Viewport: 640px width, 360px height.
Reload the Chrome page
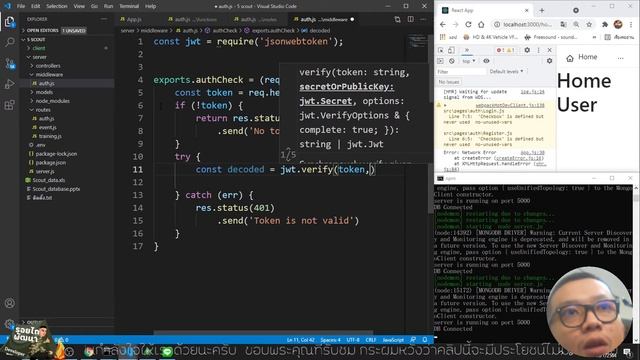[x=468, y=24]
